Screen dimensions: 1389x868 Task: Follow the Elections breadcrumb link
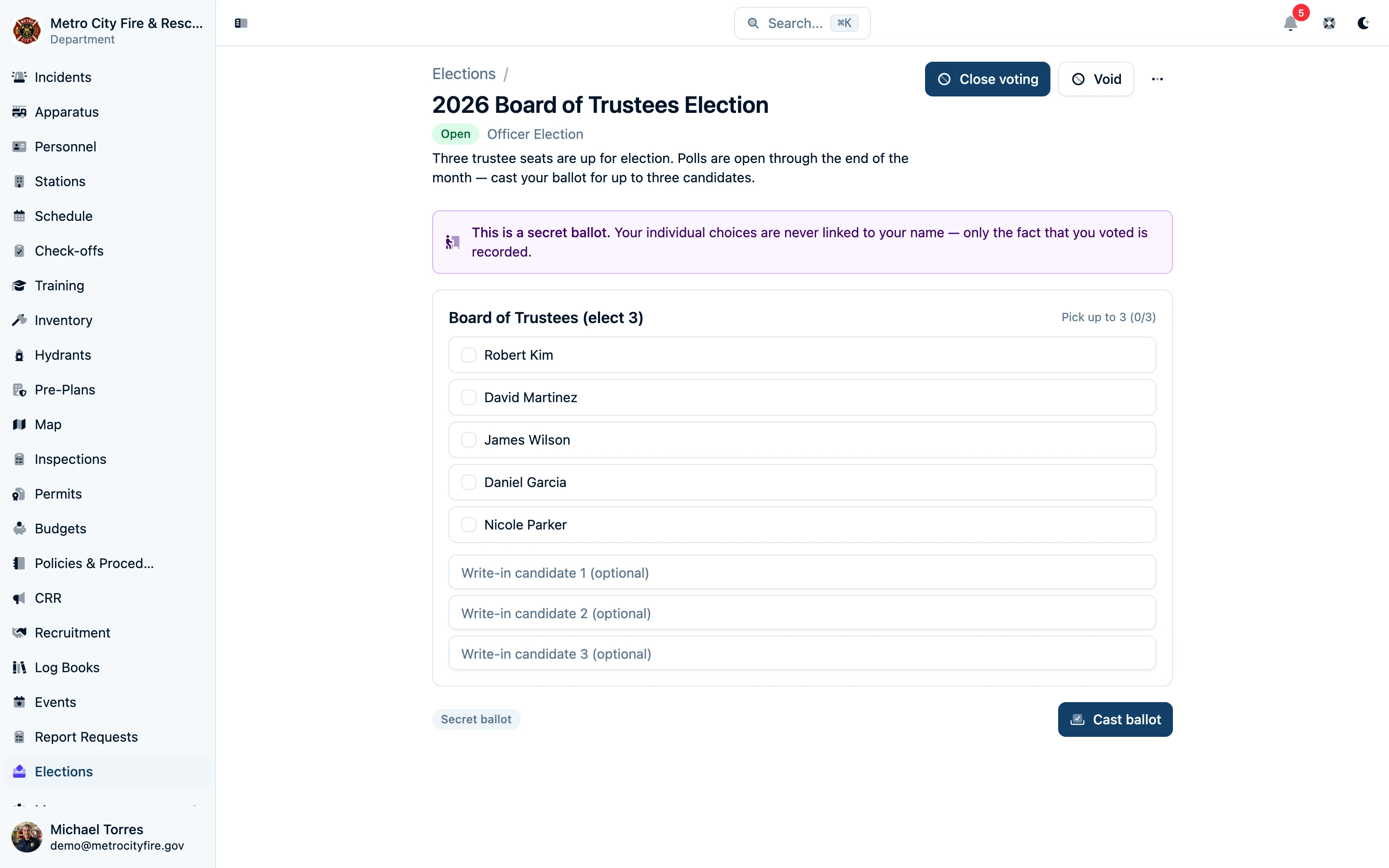pos(464,74)
